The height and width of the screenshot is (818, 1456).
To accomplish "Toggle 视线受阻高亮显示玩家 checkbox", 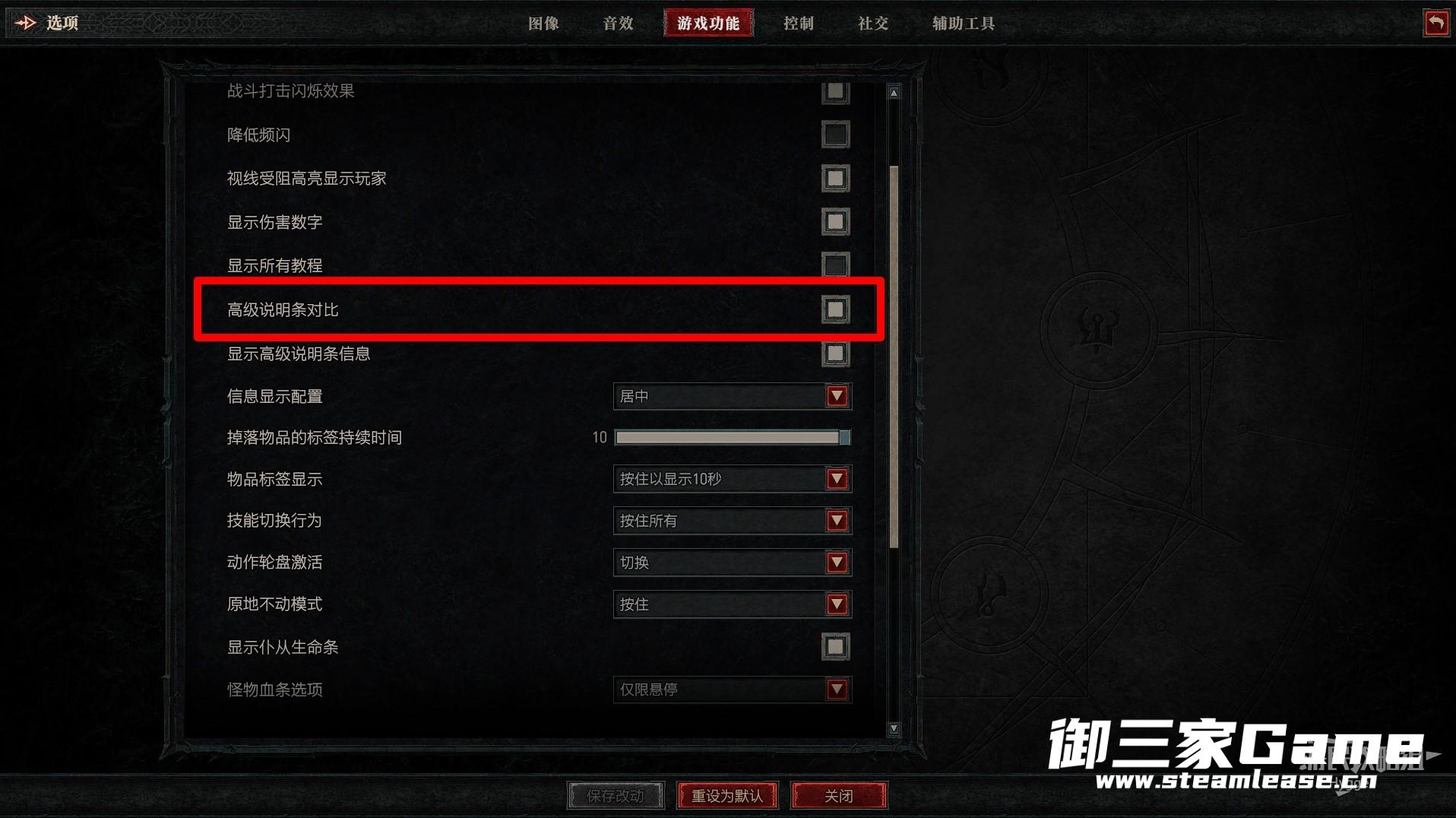I will tap(835, 179).
